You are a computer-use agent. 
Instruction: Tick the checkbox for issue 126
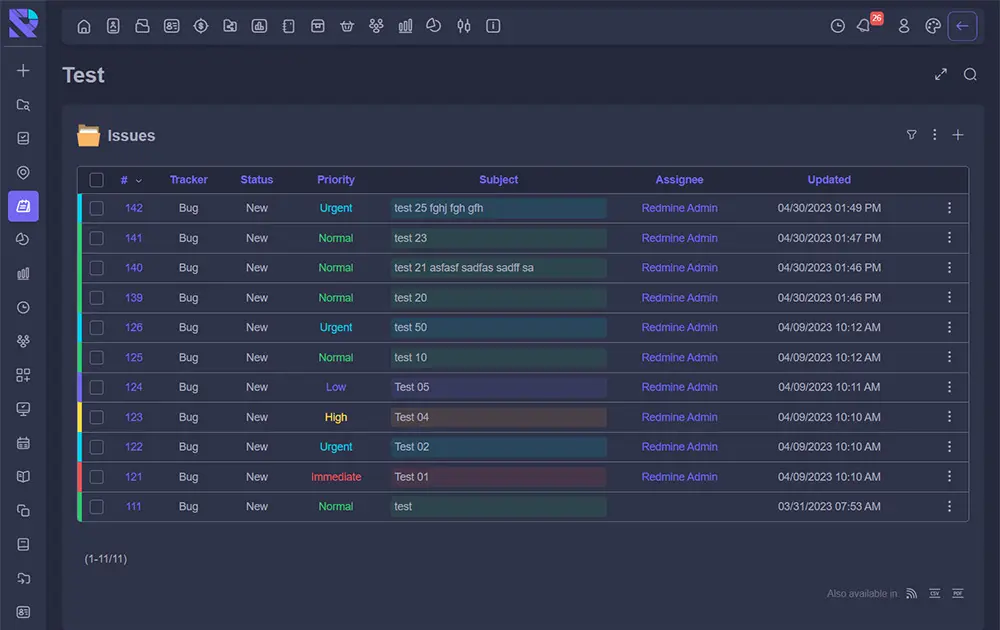pos(96,327)
